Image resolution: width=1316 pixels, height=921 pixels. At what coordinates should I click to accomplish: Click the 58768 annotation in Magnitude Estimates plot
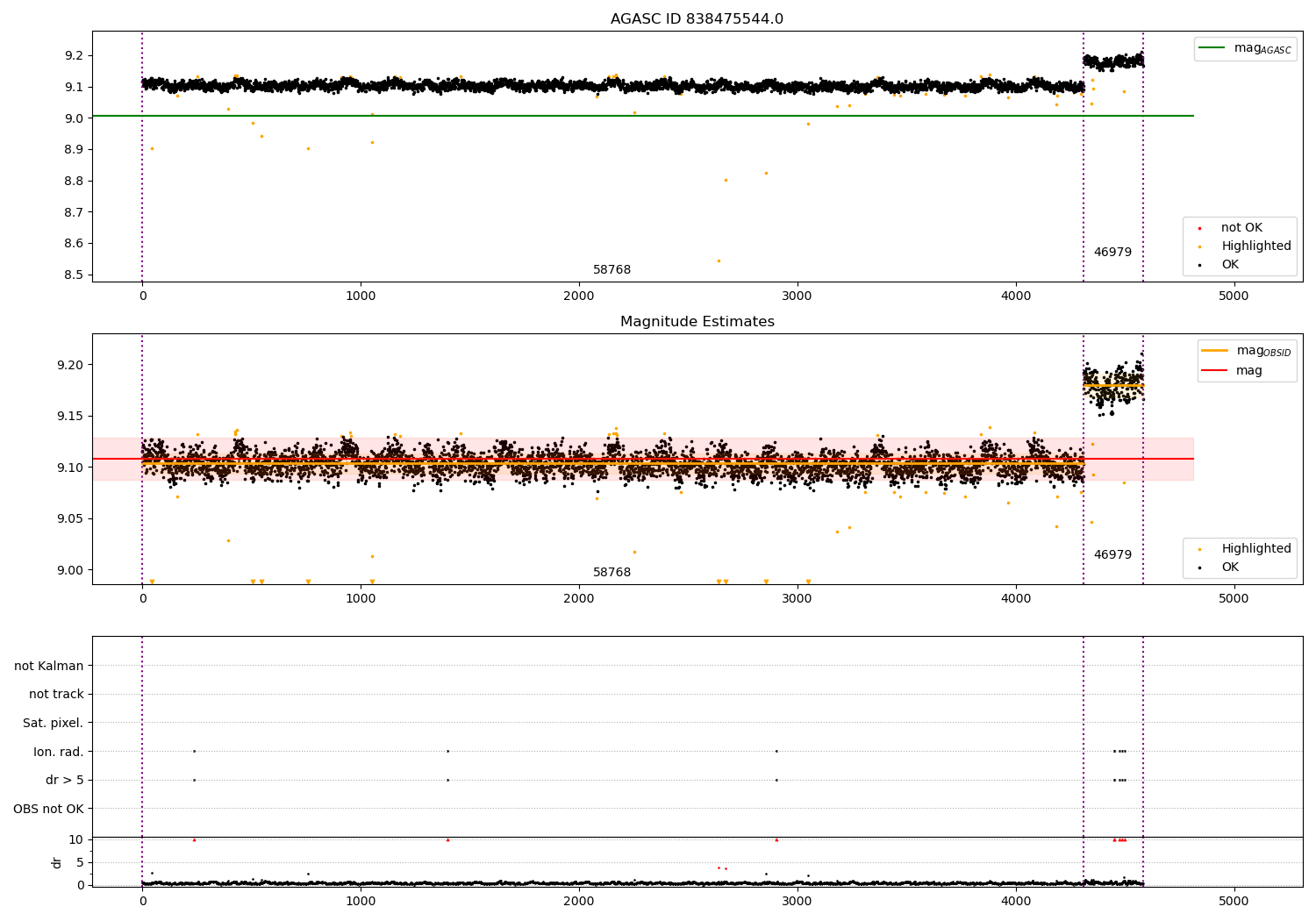[x=612, y=573]
